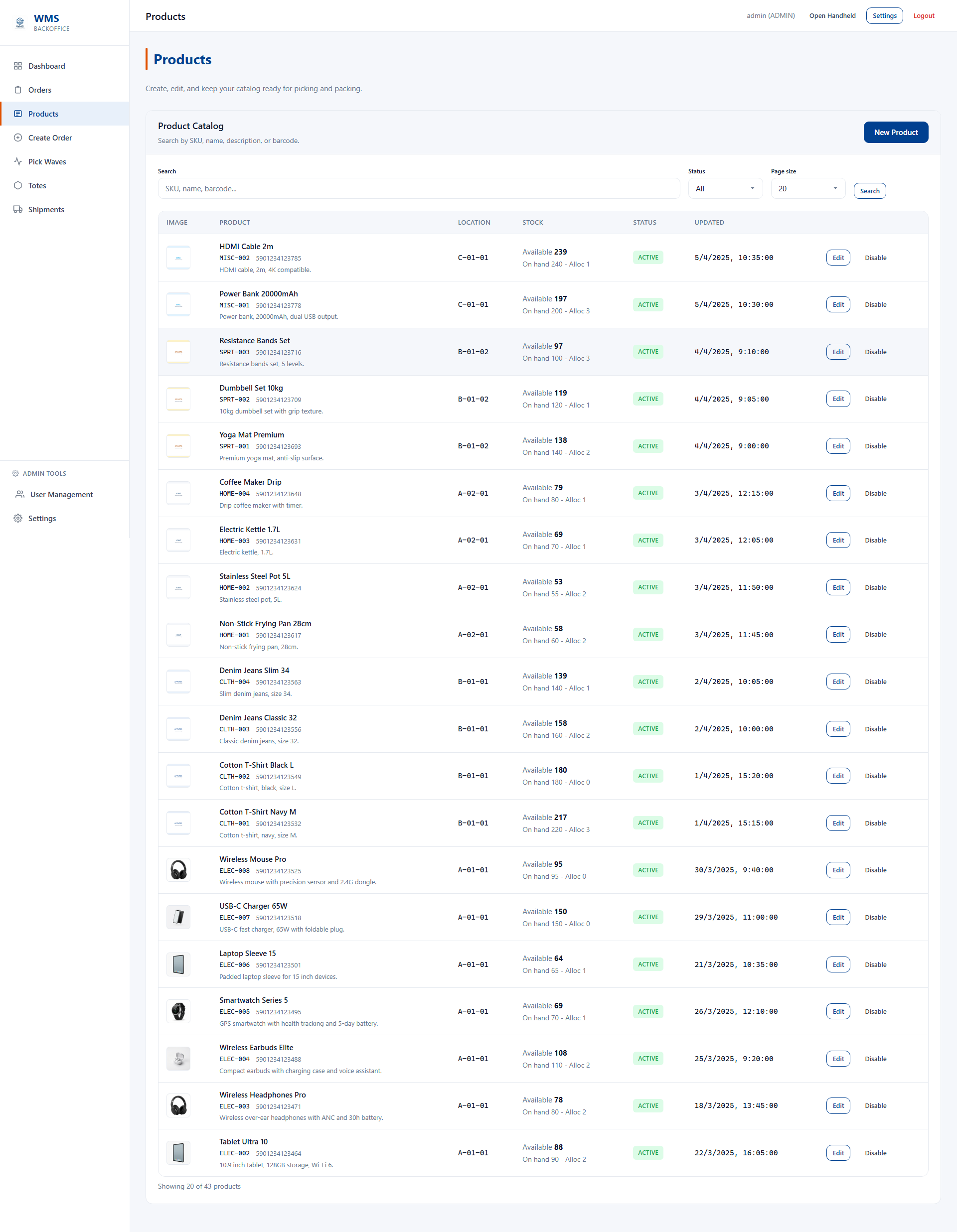Select the Orders icon in the sidebar

pyautogui.click(x=18, y=90)
